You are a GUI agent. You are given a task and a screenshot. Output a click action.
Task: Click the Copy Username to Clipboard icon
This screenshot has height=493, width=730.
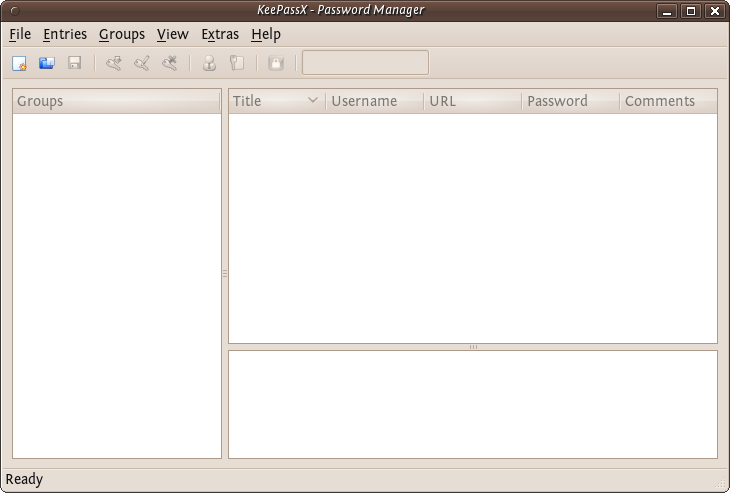(209, 63)
